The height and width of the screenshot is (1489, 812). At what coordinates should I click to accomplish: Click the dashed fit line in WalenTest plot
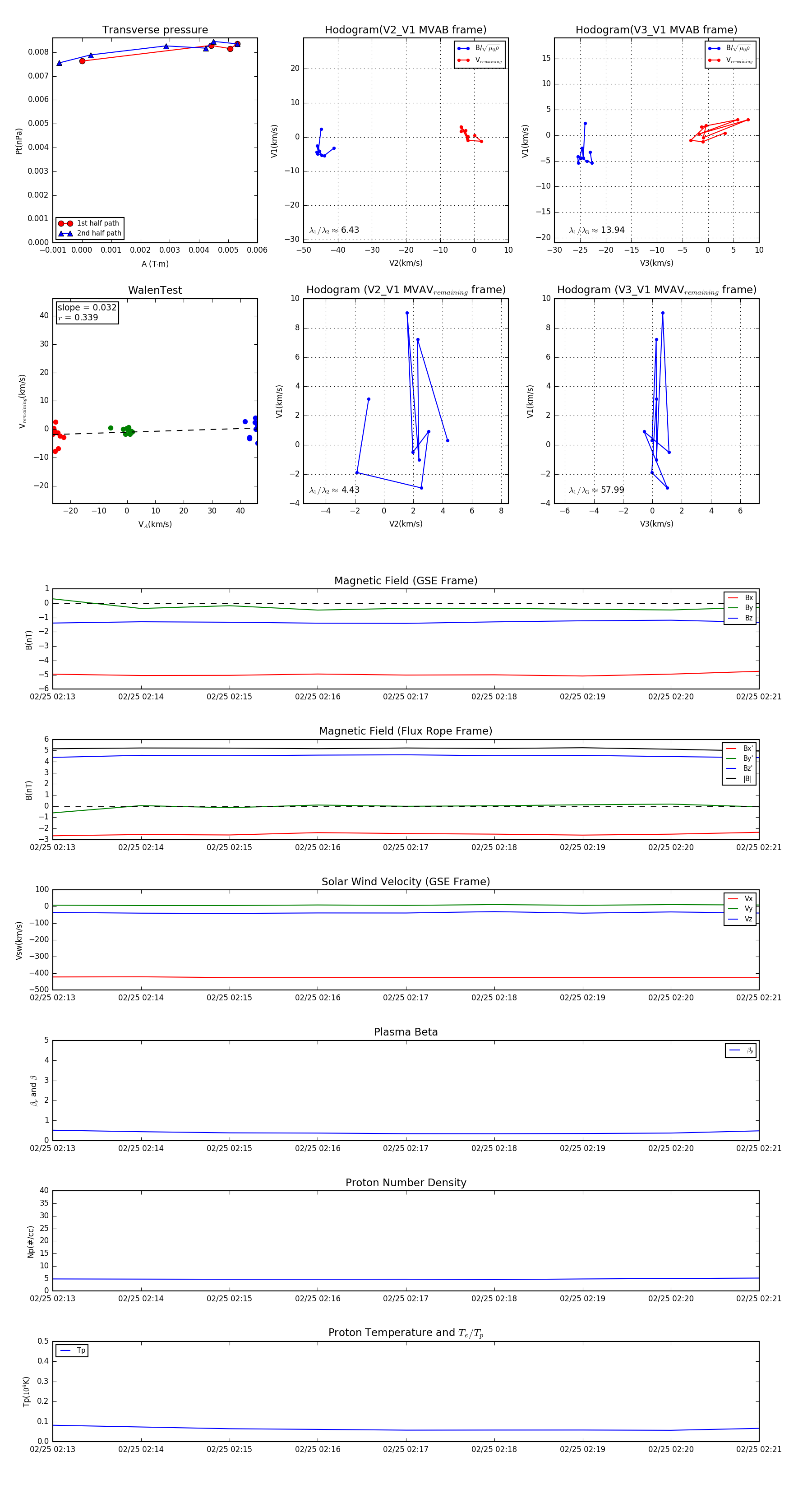(155, 431)
